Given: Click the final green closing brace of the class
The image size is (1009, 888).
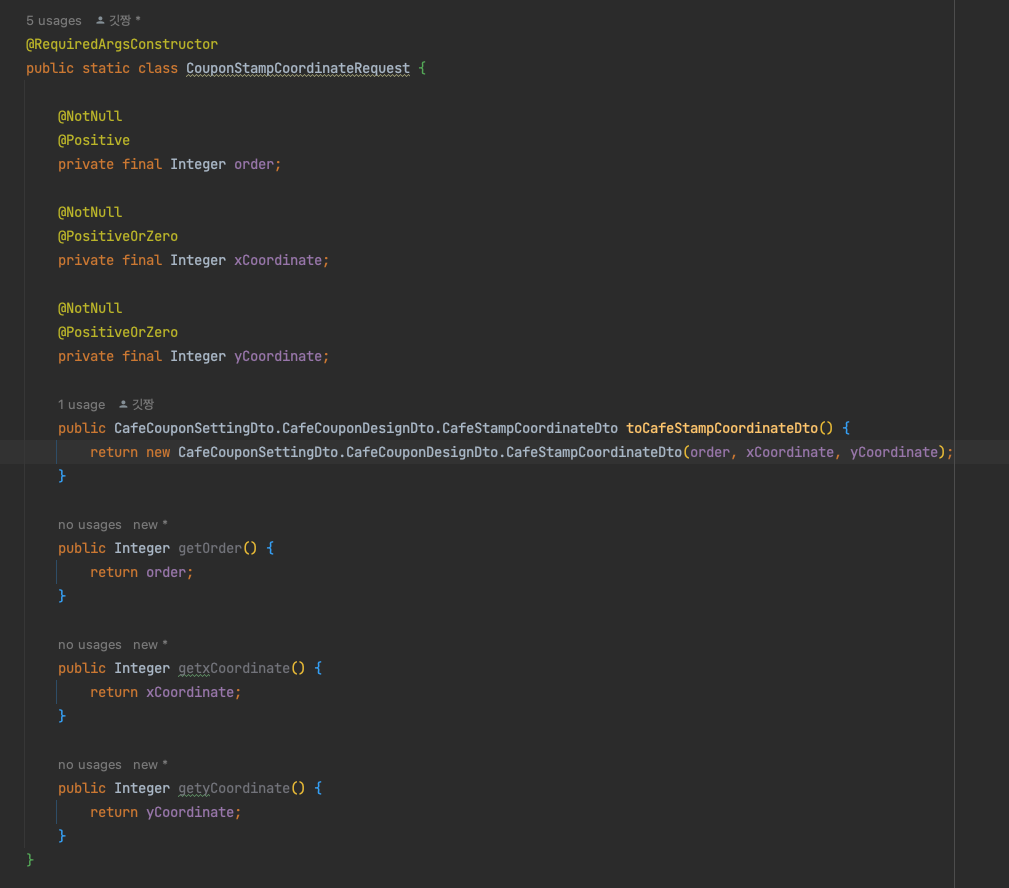Looking at the screenshot, I should coord(30,860).
